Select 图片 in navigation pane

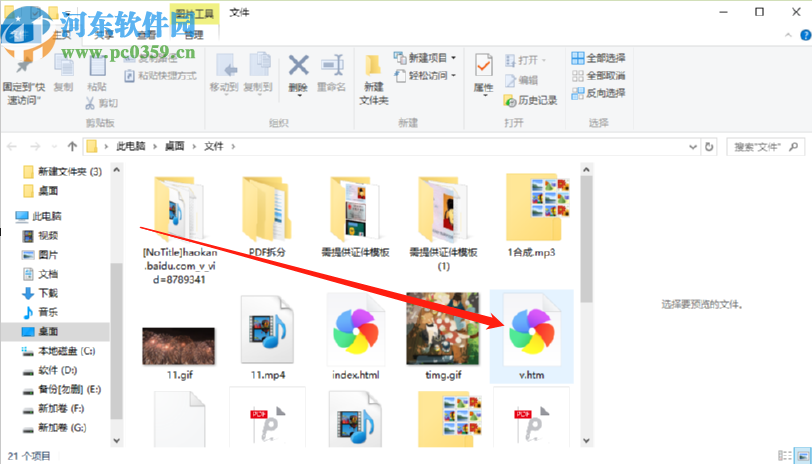(40, 255)
